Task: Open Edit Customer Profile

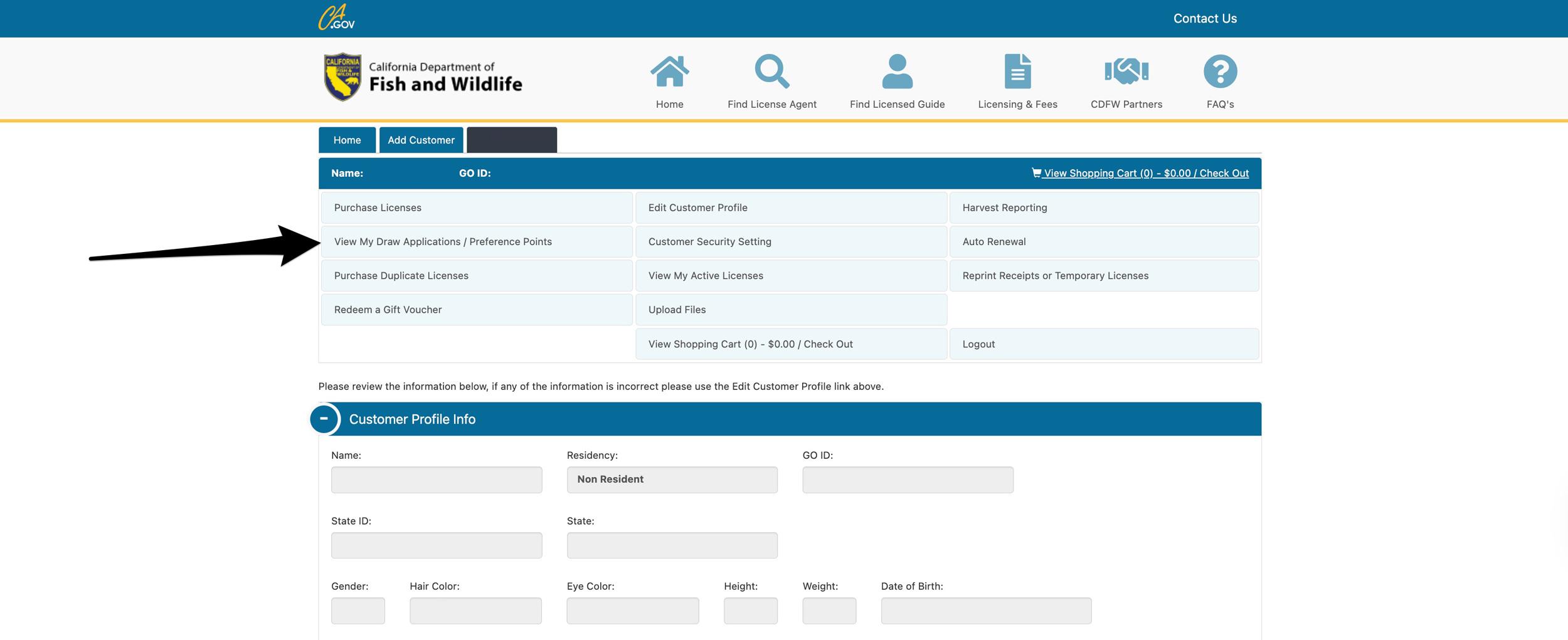Action: coord(697,207)
